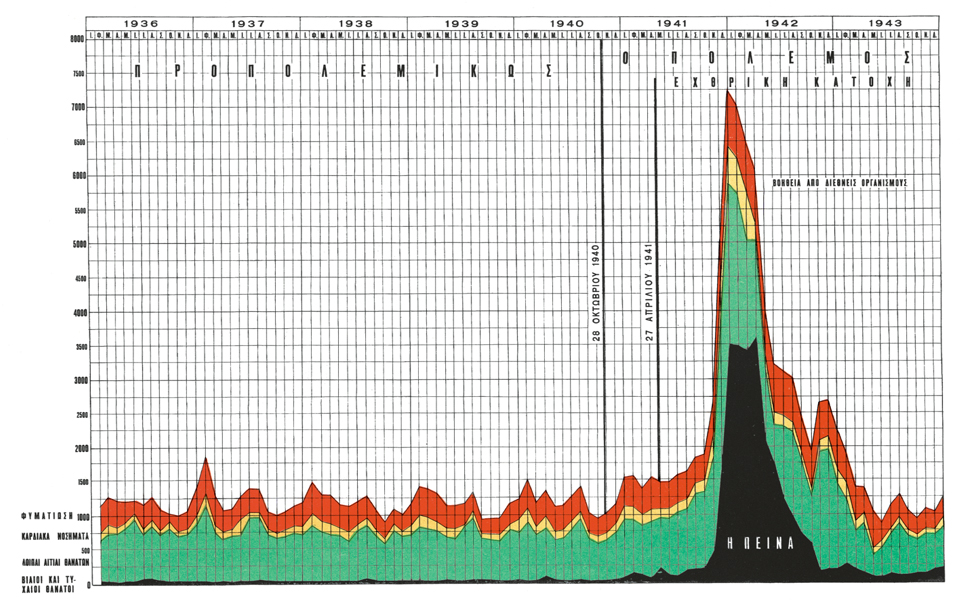The width and height of the screenshot is (960, 600).
Task: Click the 8000 value on the y-axis
Action: coord(75,39)
